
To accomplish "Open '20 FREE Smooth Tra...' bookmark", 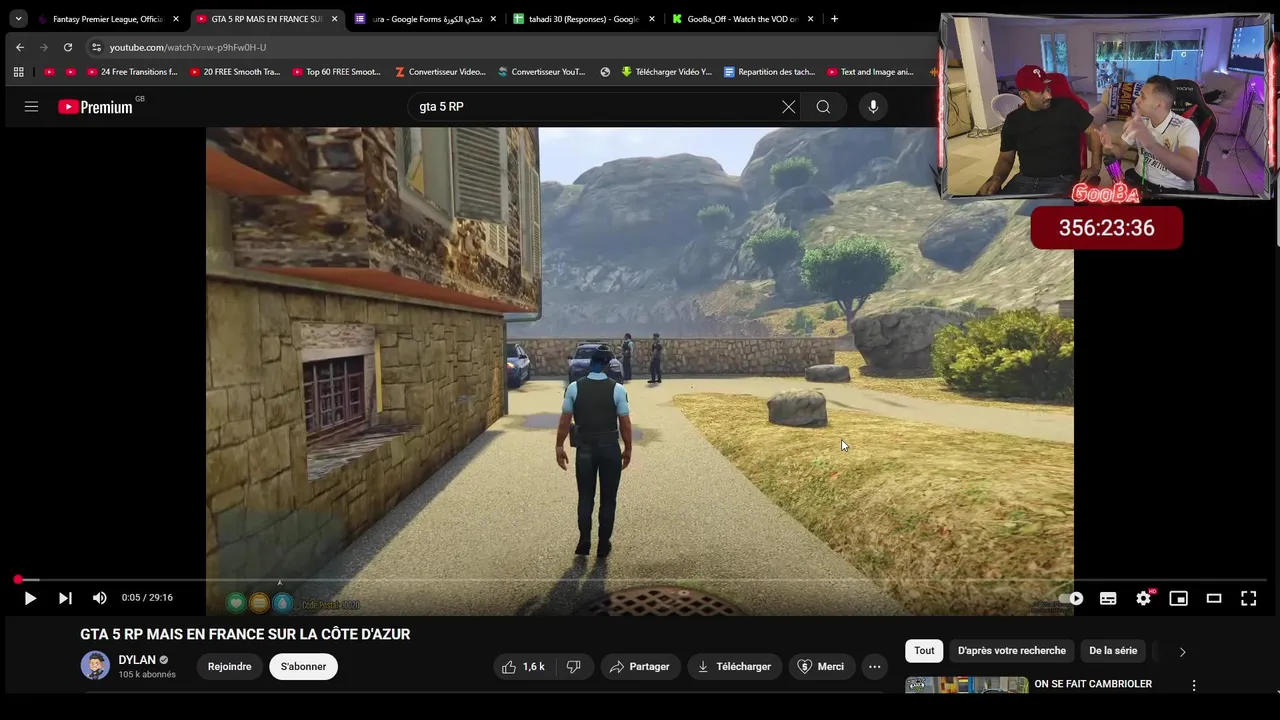I will (x=235, y=72).
